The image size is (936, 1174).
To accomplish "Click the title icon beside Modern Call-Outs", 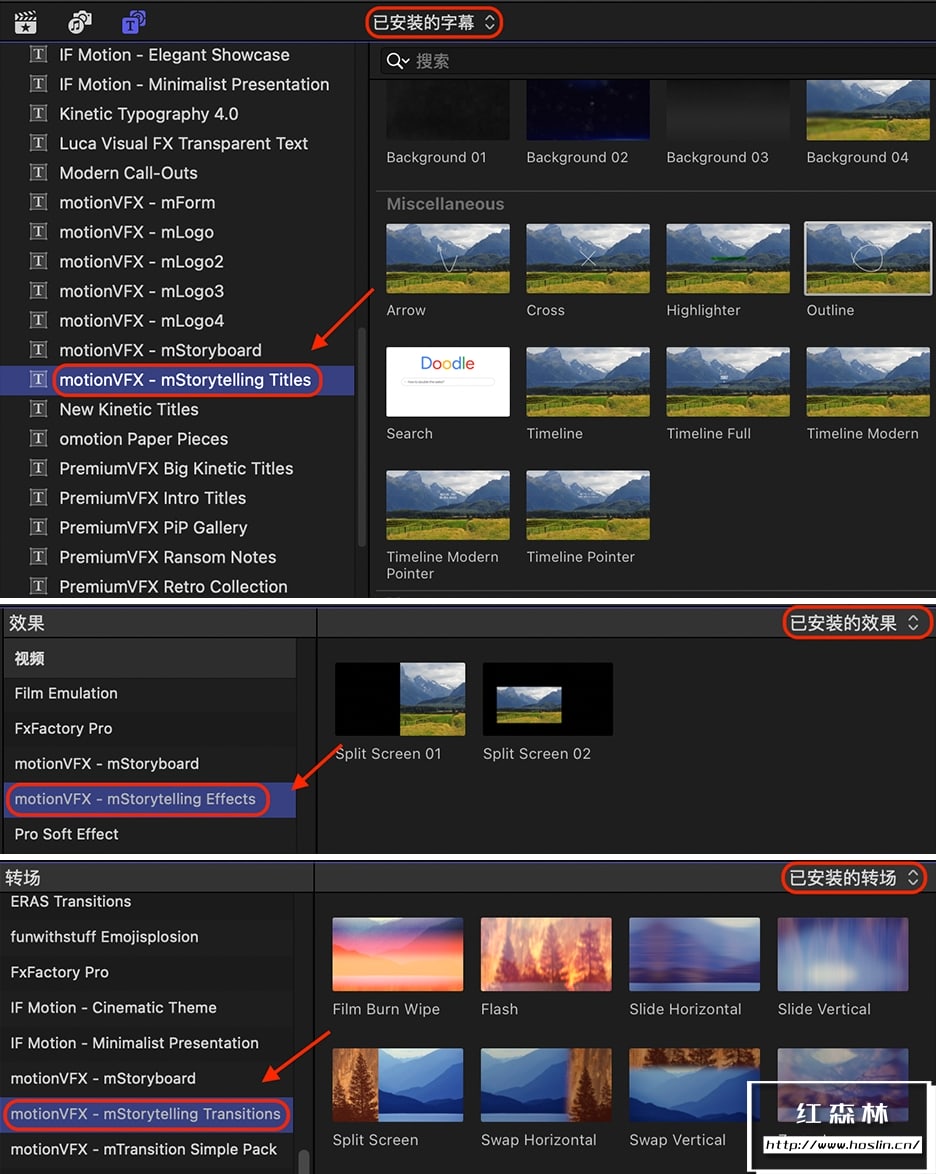I will click(38, 172).
